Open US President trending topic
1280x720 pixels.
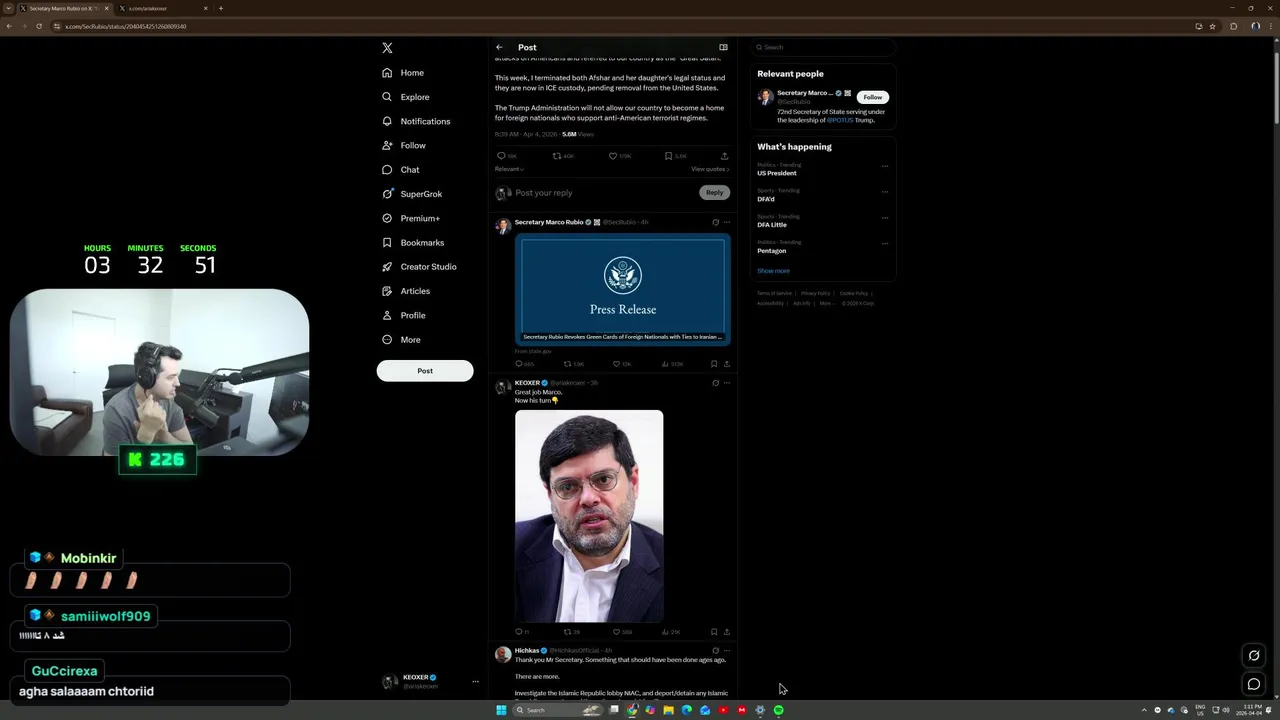(x=777, y=173)
